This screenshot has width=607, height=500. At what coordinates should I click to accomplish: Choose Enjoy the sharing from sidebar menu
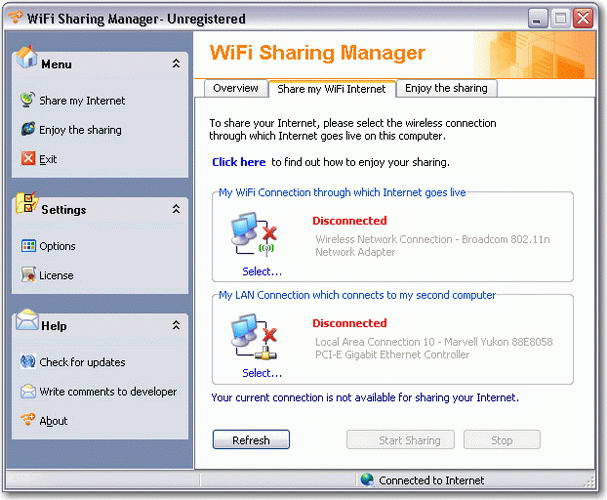[x=81, y=130]
